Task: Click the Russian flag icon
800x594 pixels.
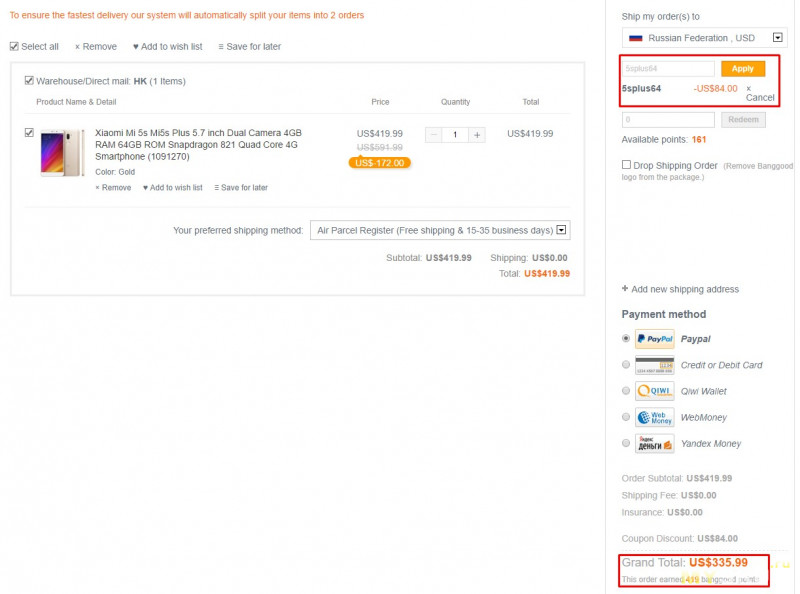Action: click(x=635, y=38)
